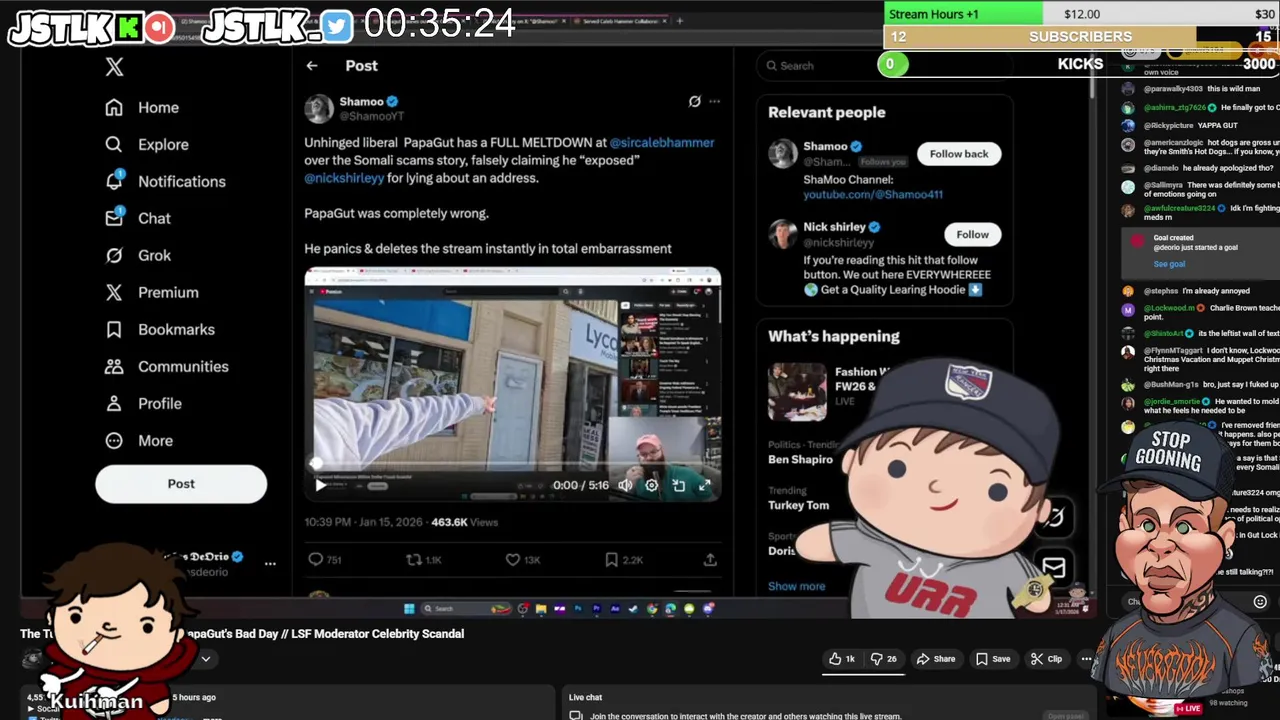Click the chat emoji smiley icon
The width and height of the screenshot is (1280, 720).
click(1260, 602)
